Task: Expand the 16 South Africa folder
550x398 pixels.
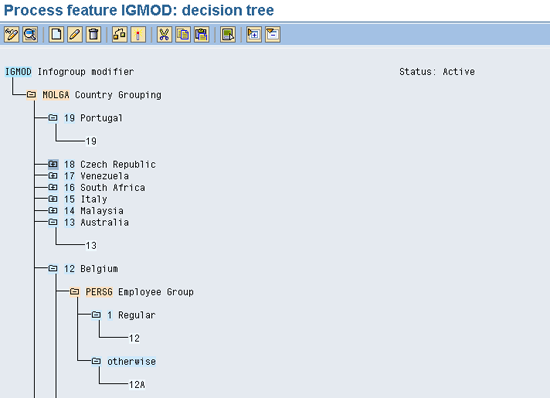Action: [53, 187]
